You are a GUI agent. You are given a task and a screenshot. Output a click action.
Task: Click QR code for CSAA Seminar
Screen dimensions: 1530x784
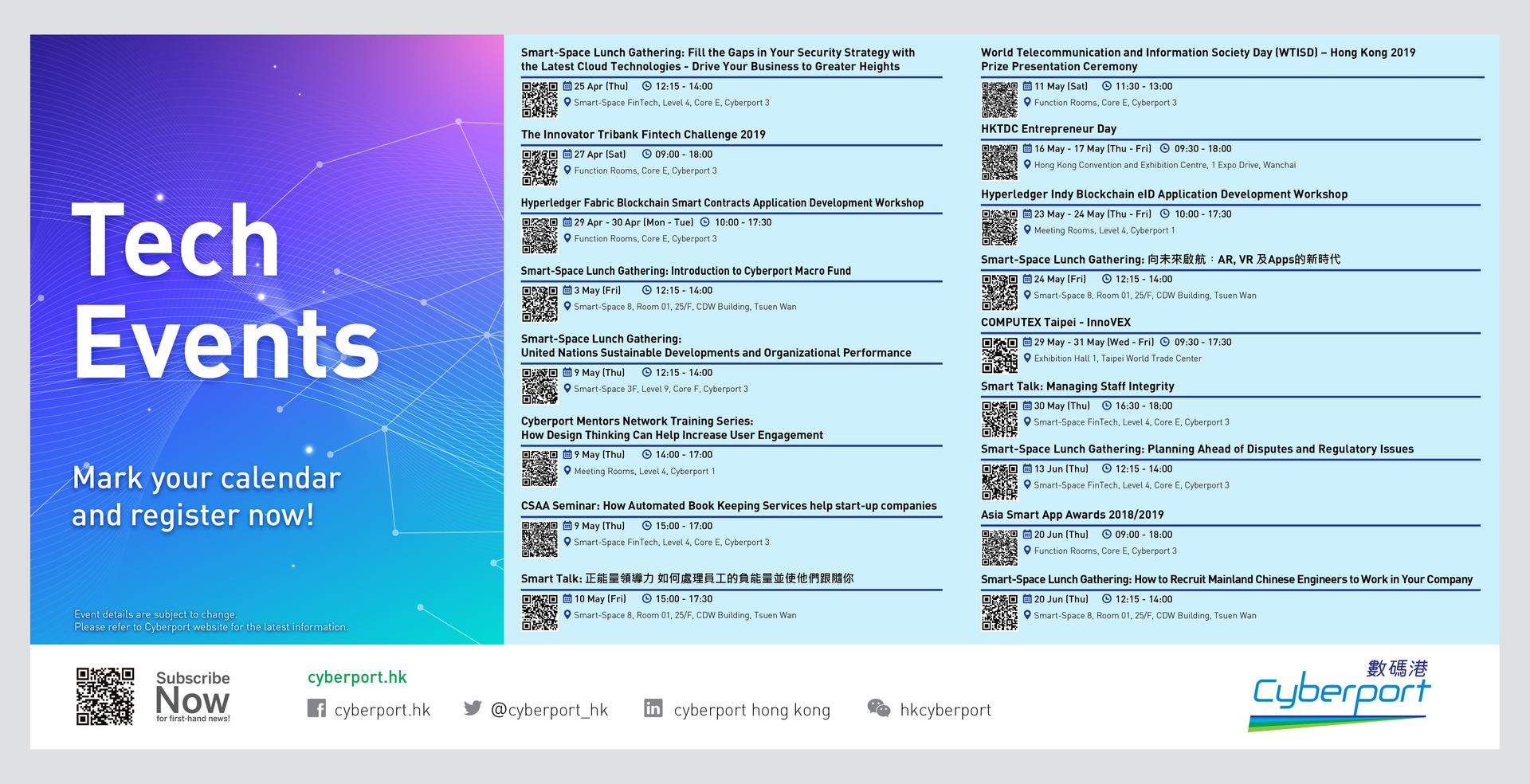click(539, 539)
